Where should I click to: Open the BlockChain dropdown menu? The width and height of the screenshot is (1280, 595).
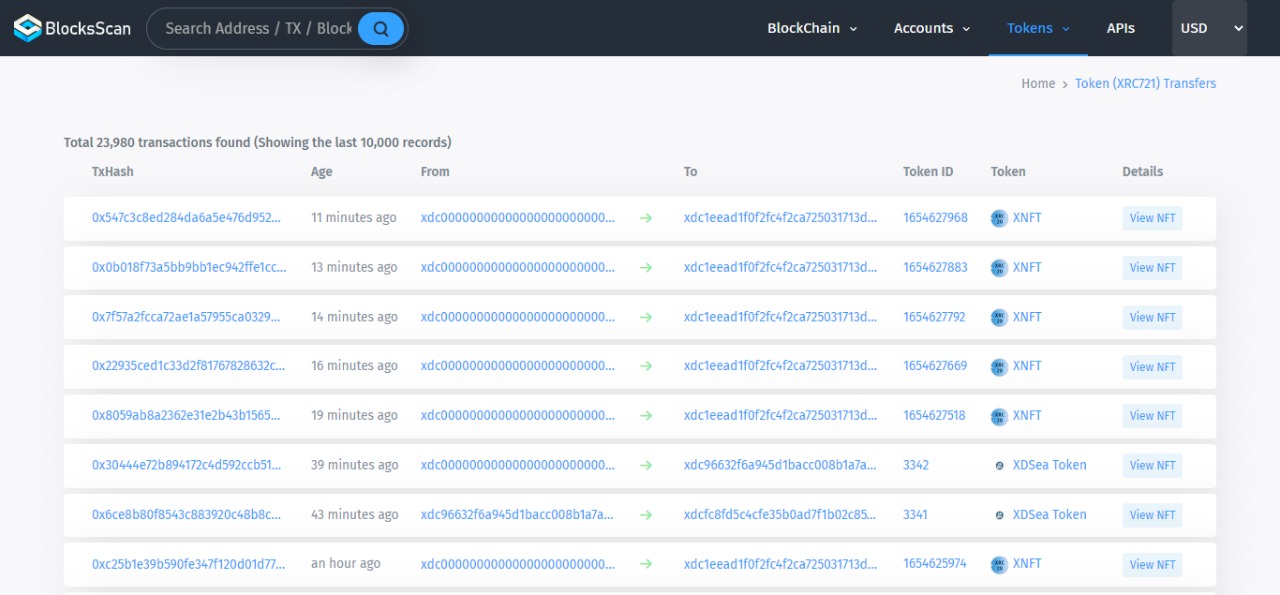point(812,28)
